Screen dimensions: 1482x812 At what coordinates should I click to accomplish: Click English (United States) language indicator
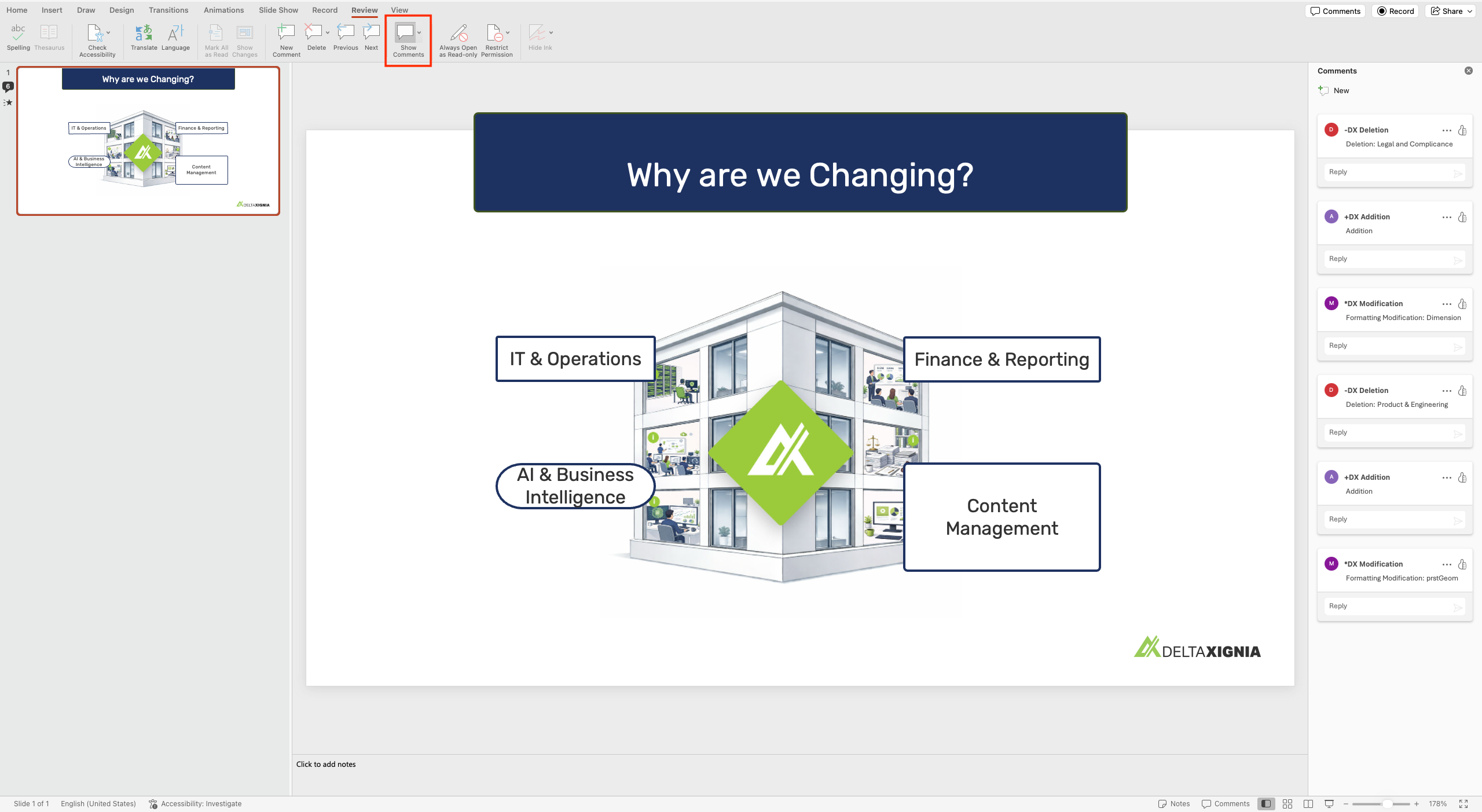click(x=98, y=803)
